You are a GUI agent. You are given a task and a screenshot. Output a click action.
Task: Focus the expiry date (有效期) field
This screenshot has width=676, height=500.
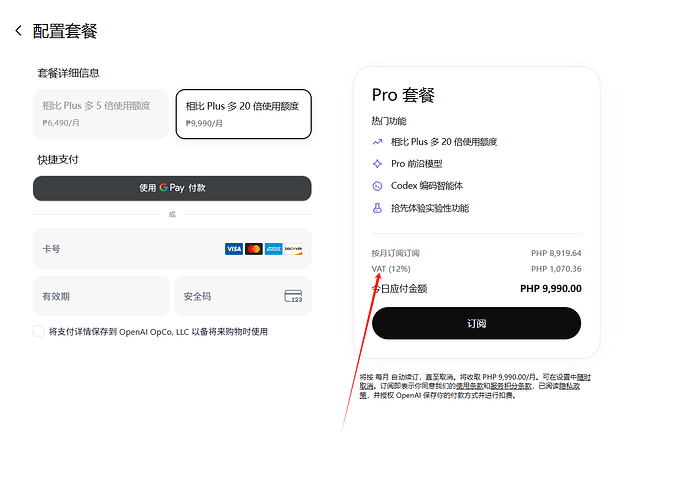click(101, 296)
